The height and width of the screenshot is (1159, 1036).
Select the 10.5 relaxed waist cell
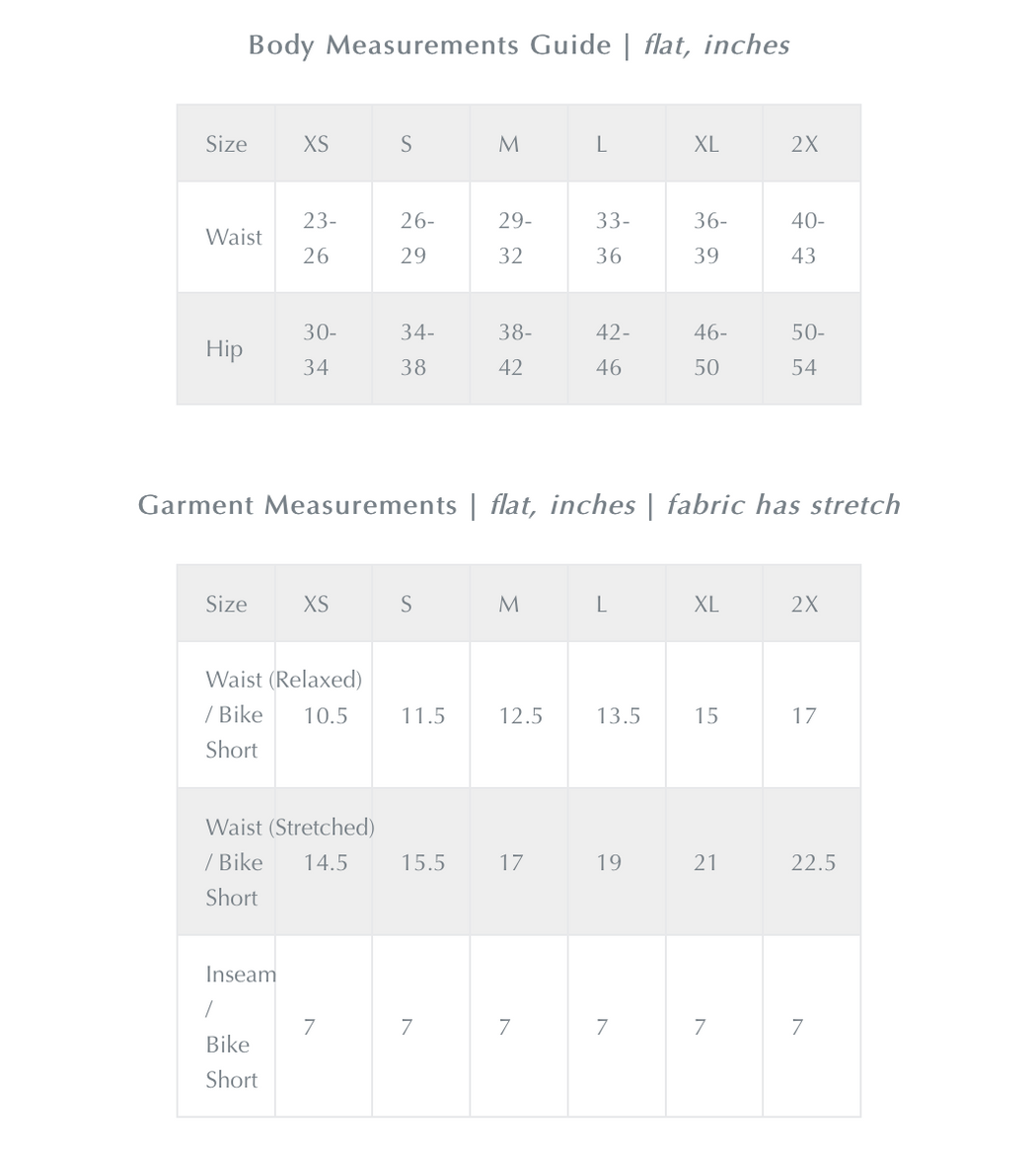click(326, 716)
